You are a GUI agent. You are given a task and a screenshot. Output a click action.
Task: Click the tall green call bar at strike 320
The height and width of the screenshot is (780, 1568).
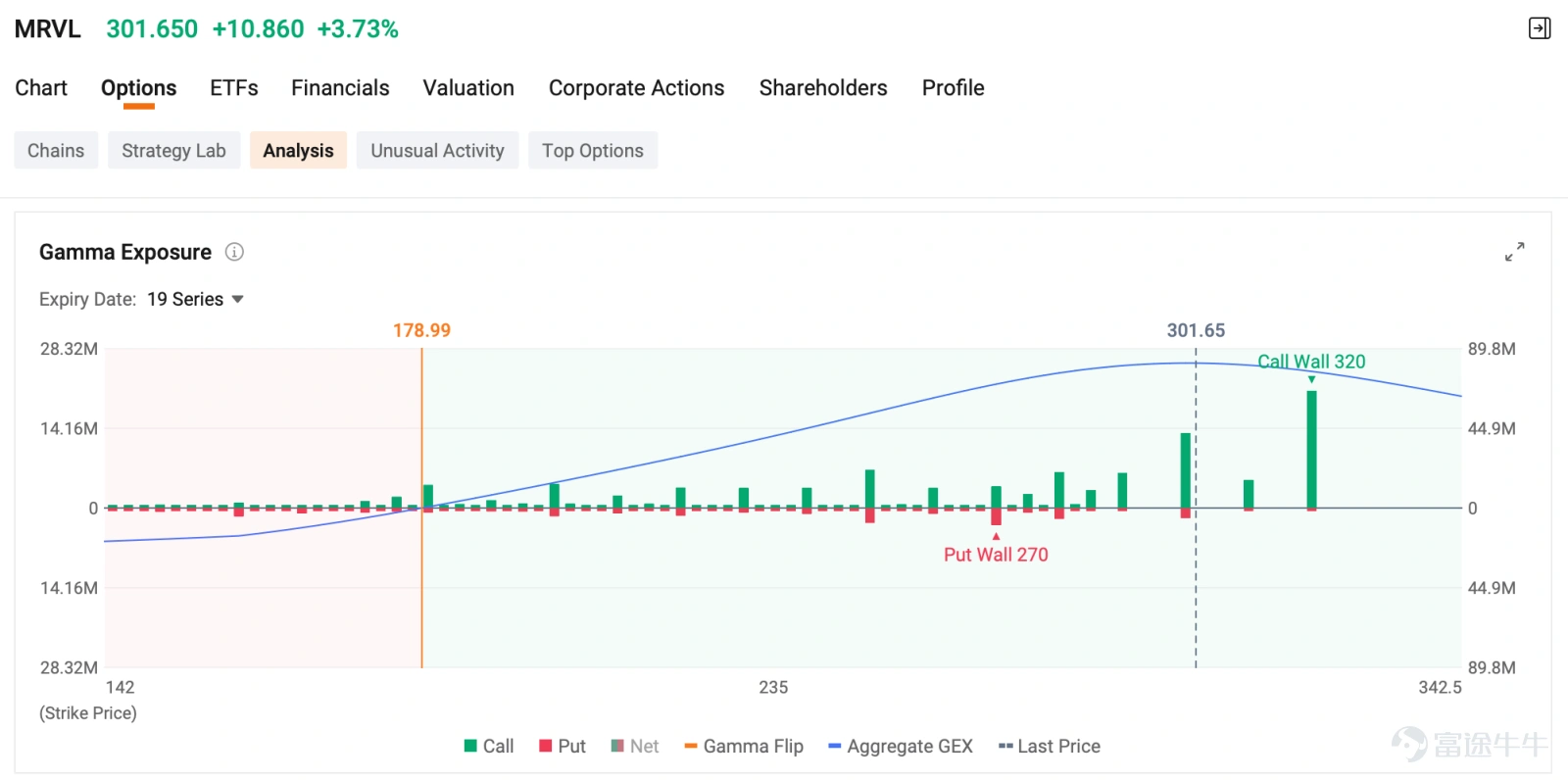pos(1311,449)
